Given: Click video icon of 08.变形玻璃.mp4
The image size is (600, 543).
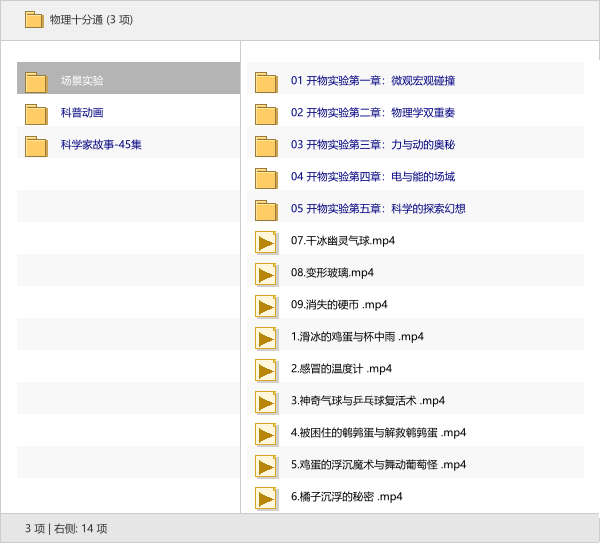Looking at the screenshot, I should (265, 274).
